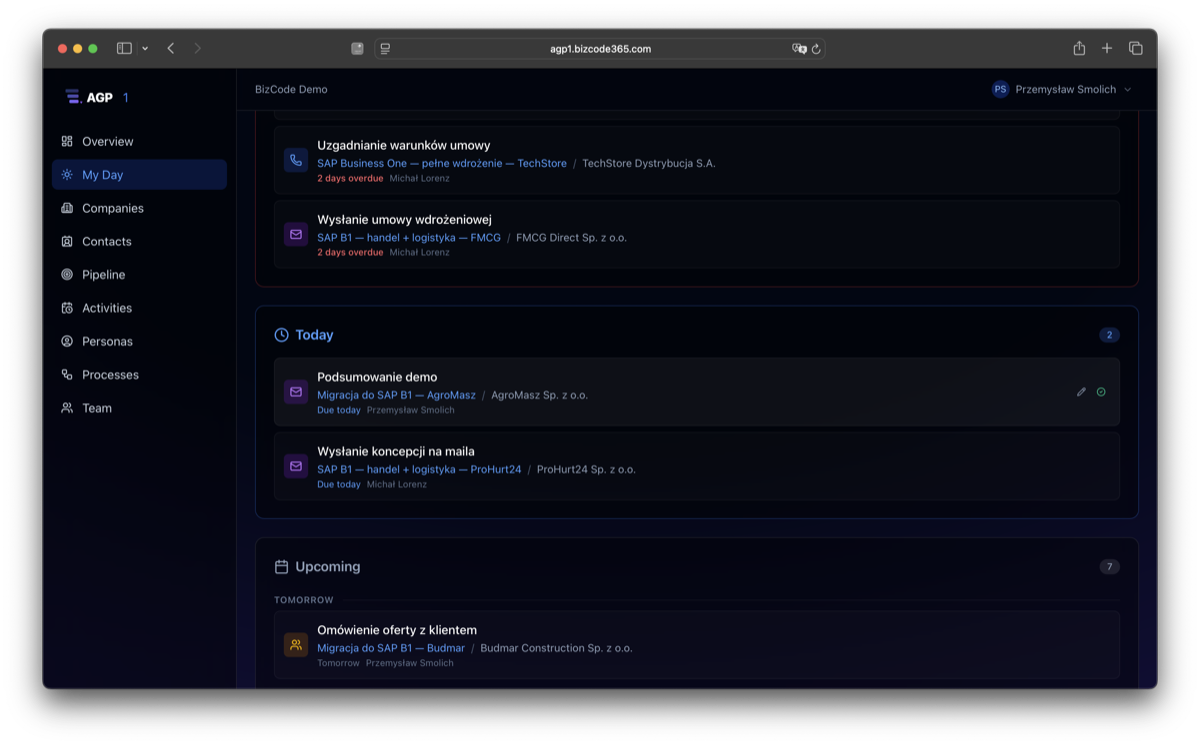Open SAP B1 — handel + logistyka — ProHurt24 deal
This screenshot has height=745, width=1200.
419,469
